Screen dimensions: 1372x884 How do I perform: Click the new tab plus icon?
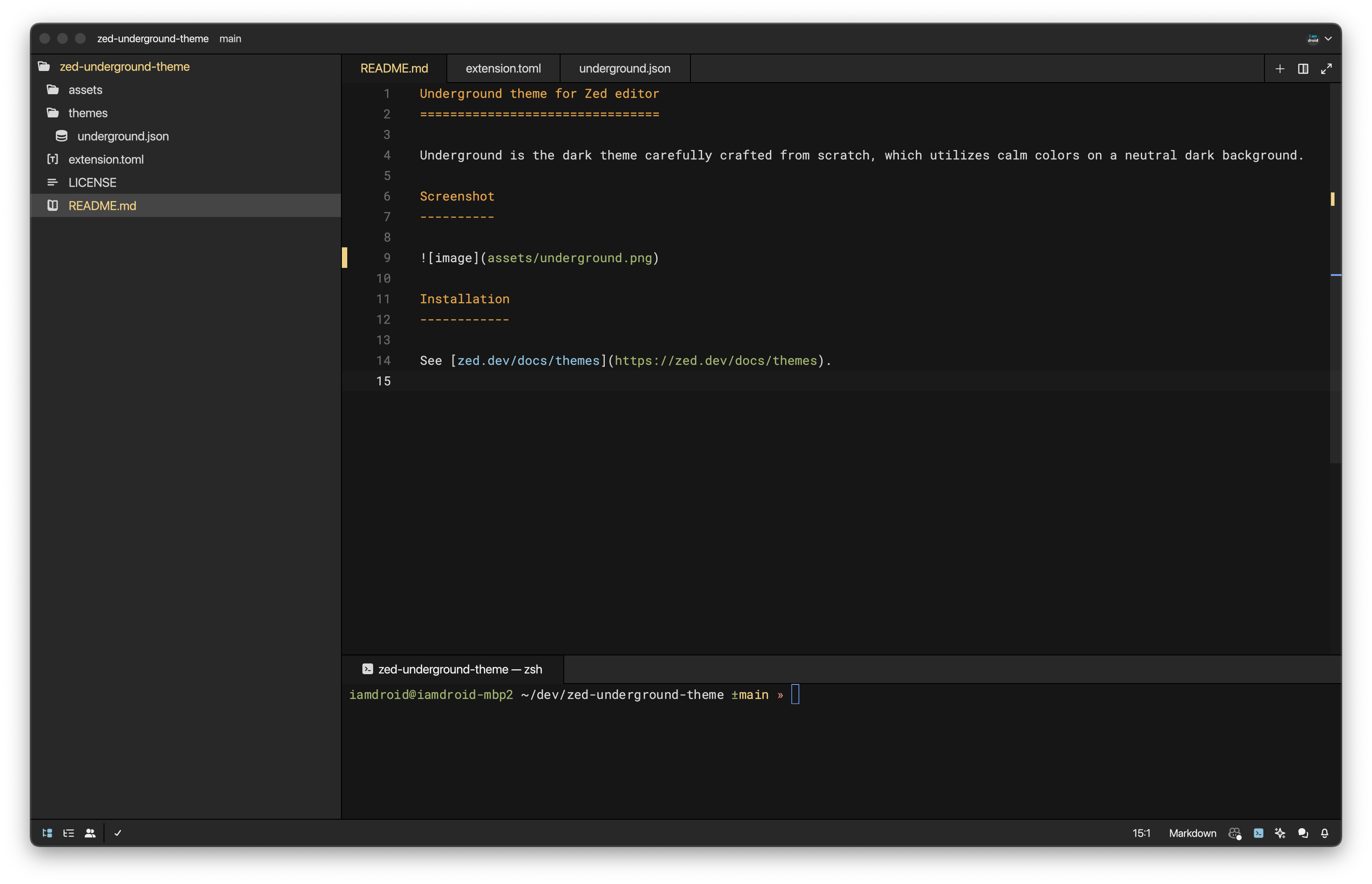[1280, 69]
